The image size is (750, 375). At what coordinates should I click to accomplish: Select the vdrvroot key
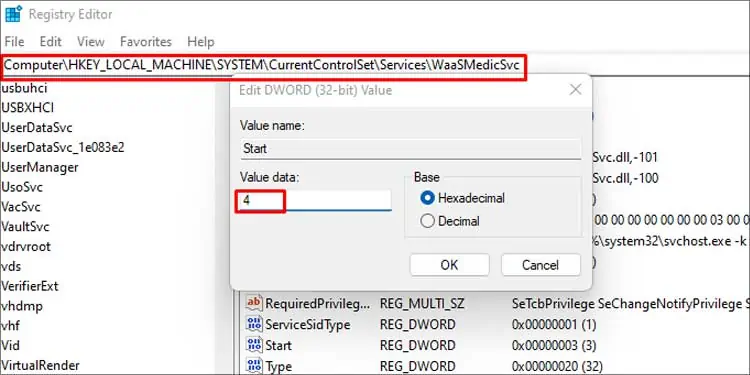pyautogui.click(x=26, y=247)
